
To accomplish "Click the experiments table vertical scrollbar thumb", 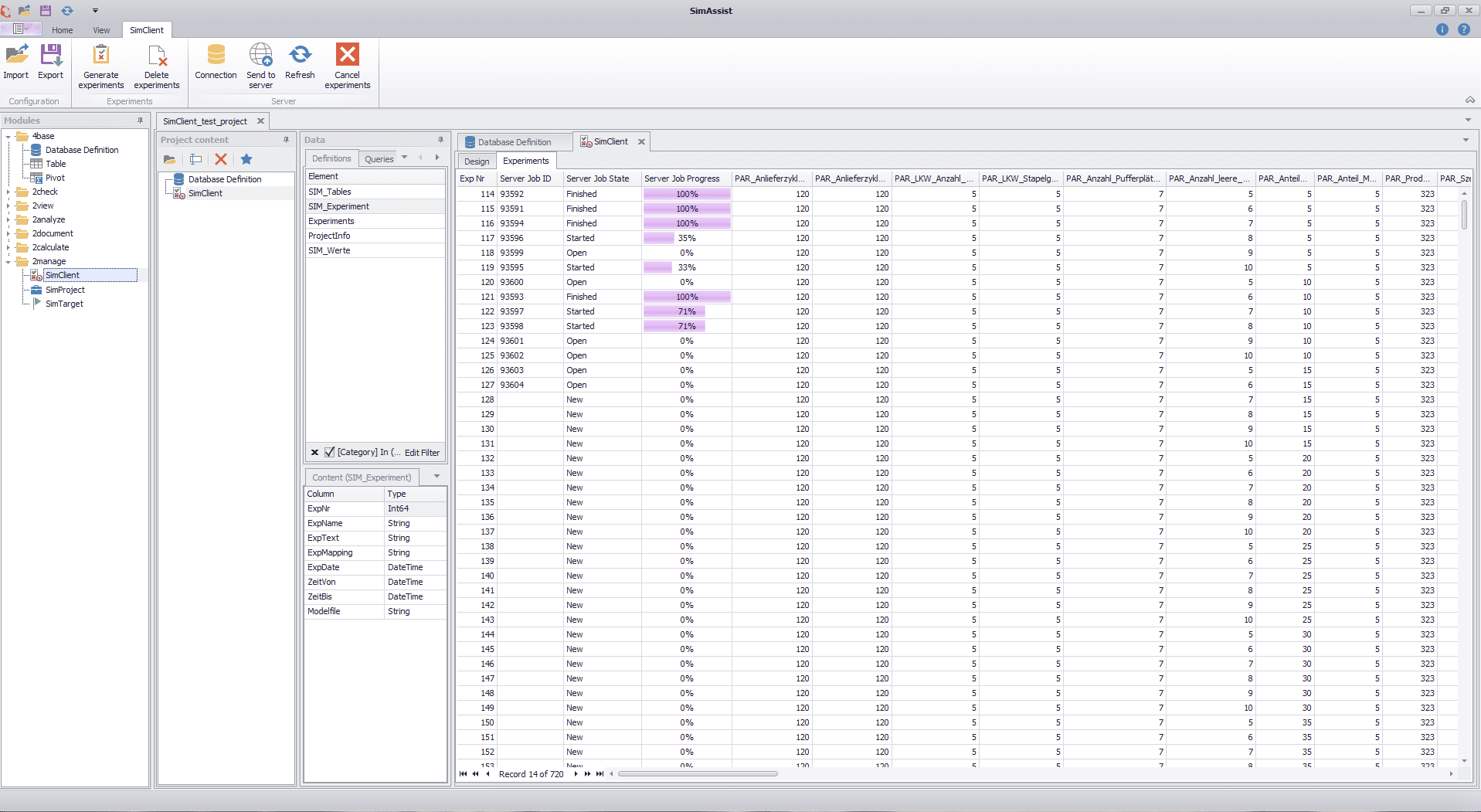I will click(1463, 215).
